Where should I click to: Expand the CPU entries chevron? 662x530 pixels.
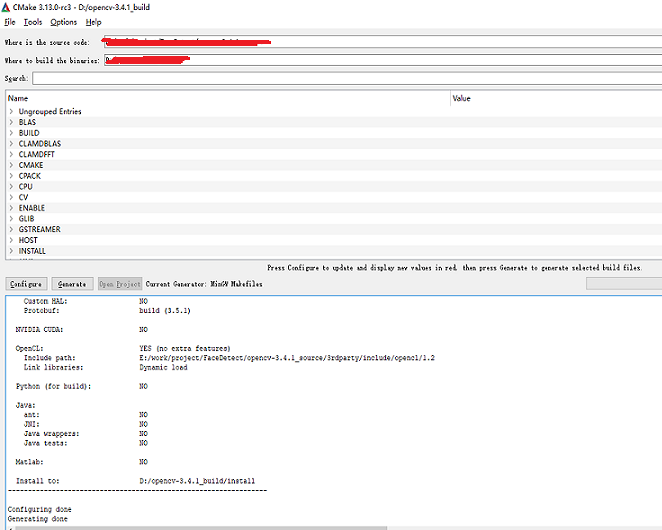click(11, 187)
